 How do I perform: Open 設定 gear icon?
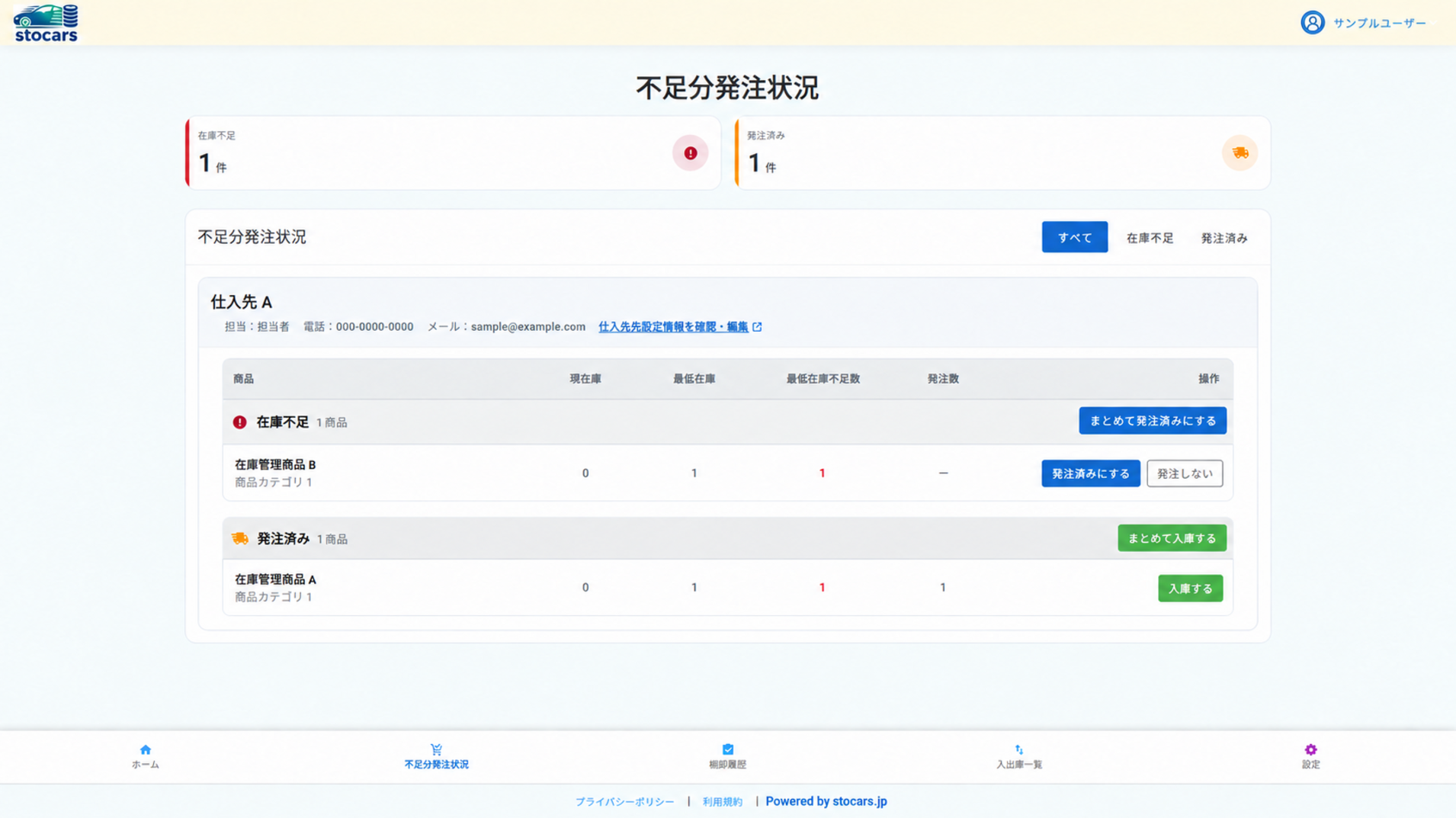pos(1310,749)
